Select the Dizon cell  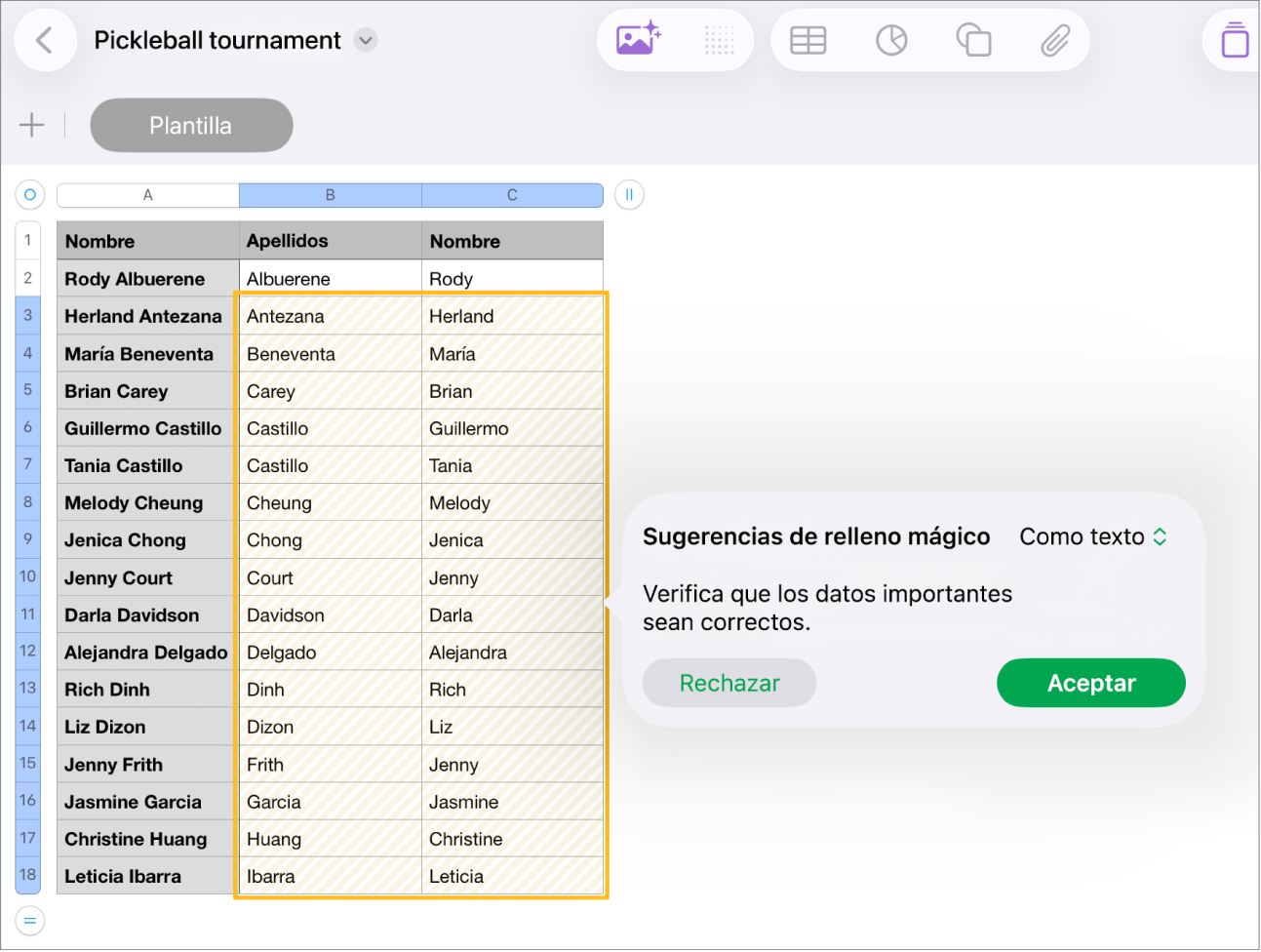(x=331, y=727)
